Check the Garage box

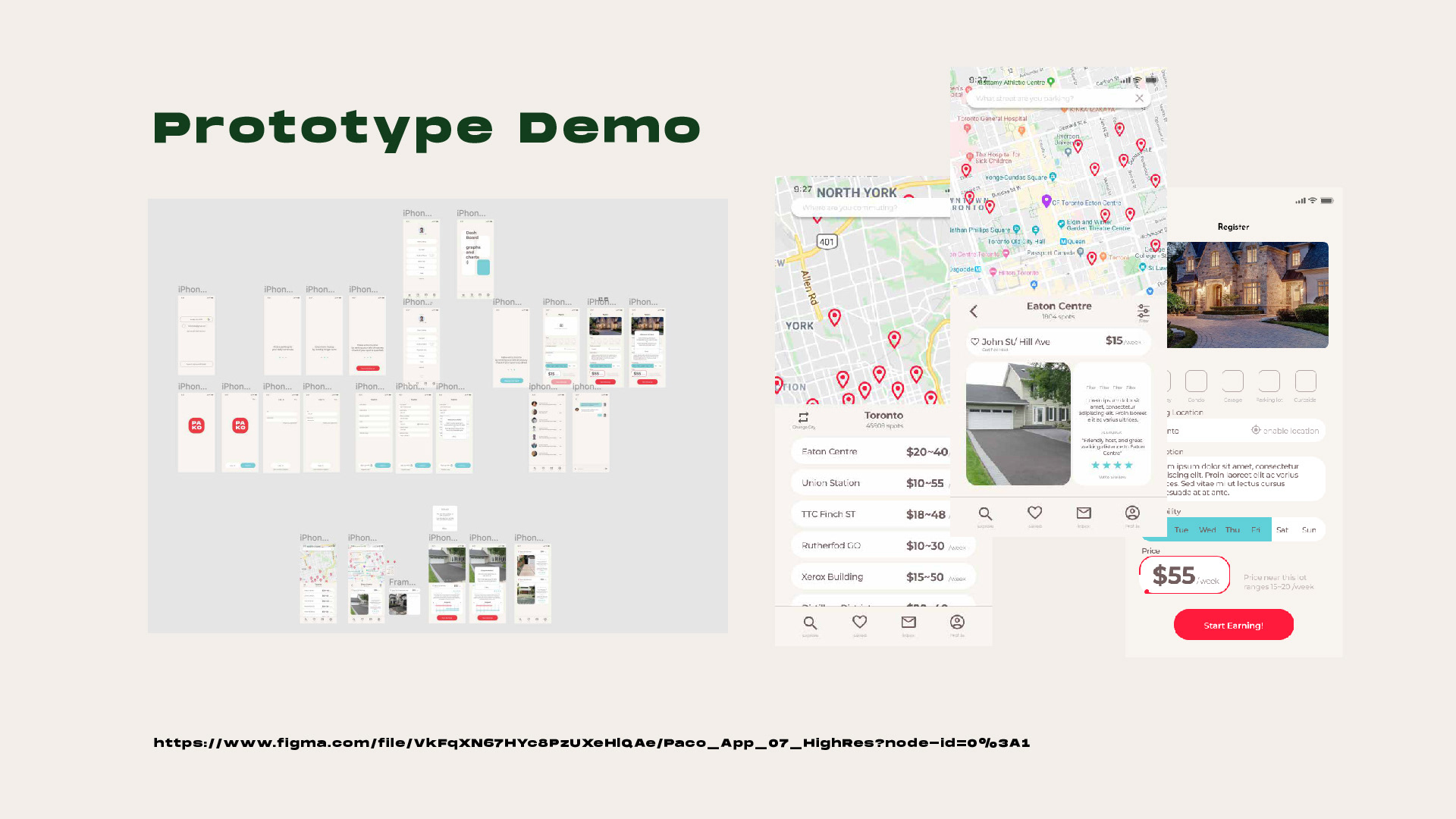(1233, 381)
